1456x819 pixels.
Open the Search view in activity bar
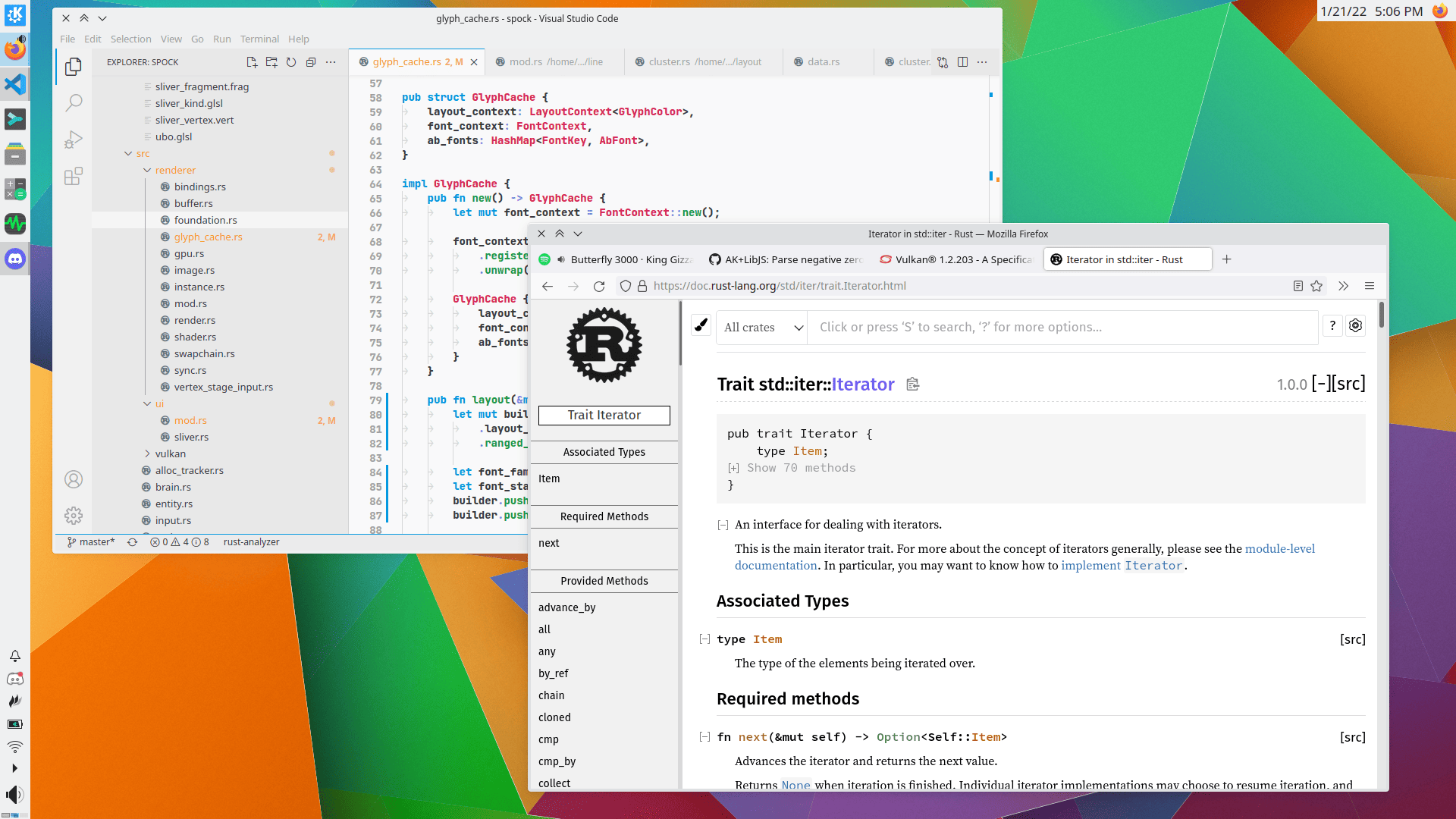click(x=74, y=103)
